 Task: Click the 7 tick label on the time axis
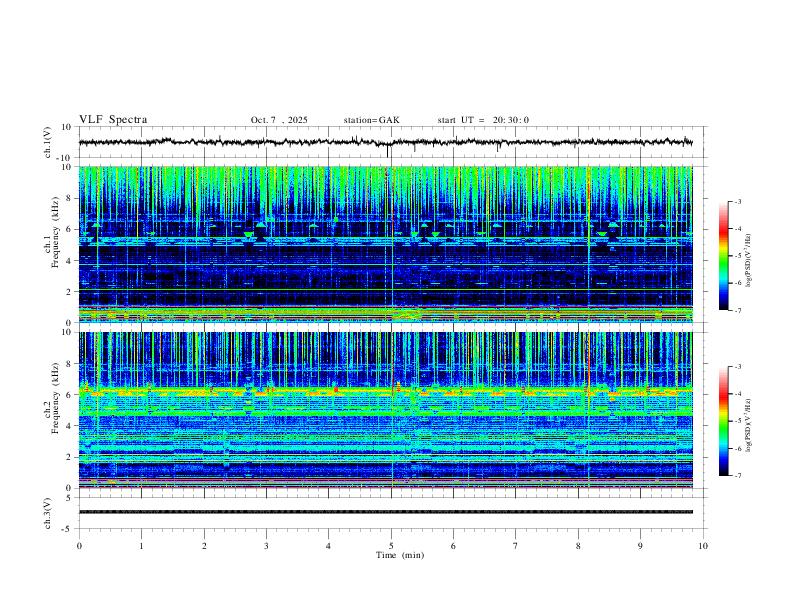point(516,546)
